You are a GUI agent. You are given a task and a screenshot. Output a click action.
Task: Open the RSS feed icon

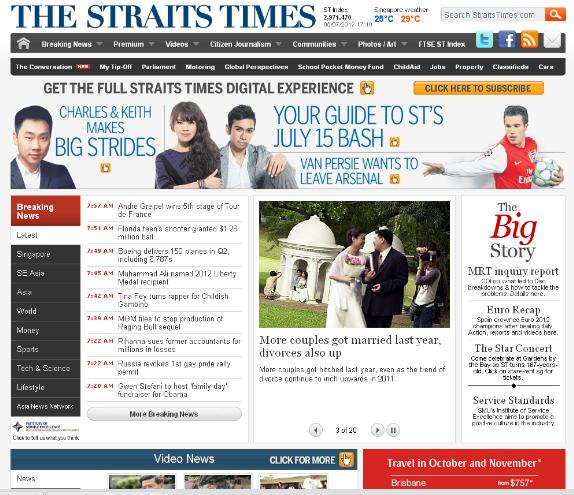click(529, 40)
